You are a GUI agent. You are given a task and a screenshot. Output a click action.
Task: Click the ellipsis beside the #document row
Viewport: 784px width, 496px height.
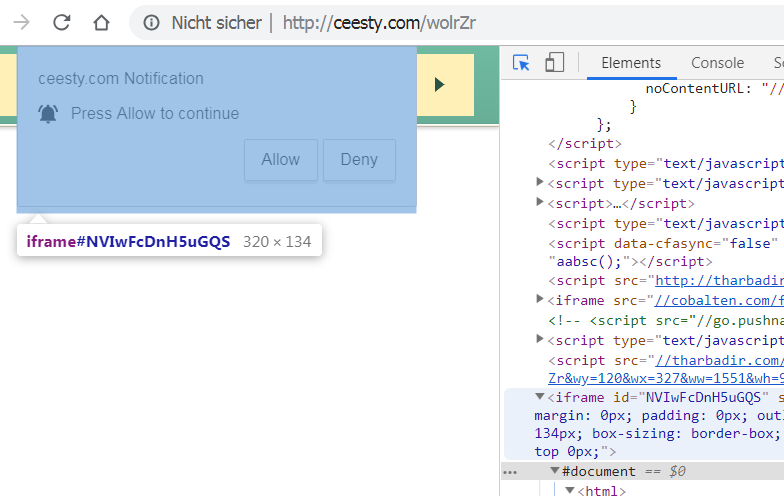(x=510, y=472)
